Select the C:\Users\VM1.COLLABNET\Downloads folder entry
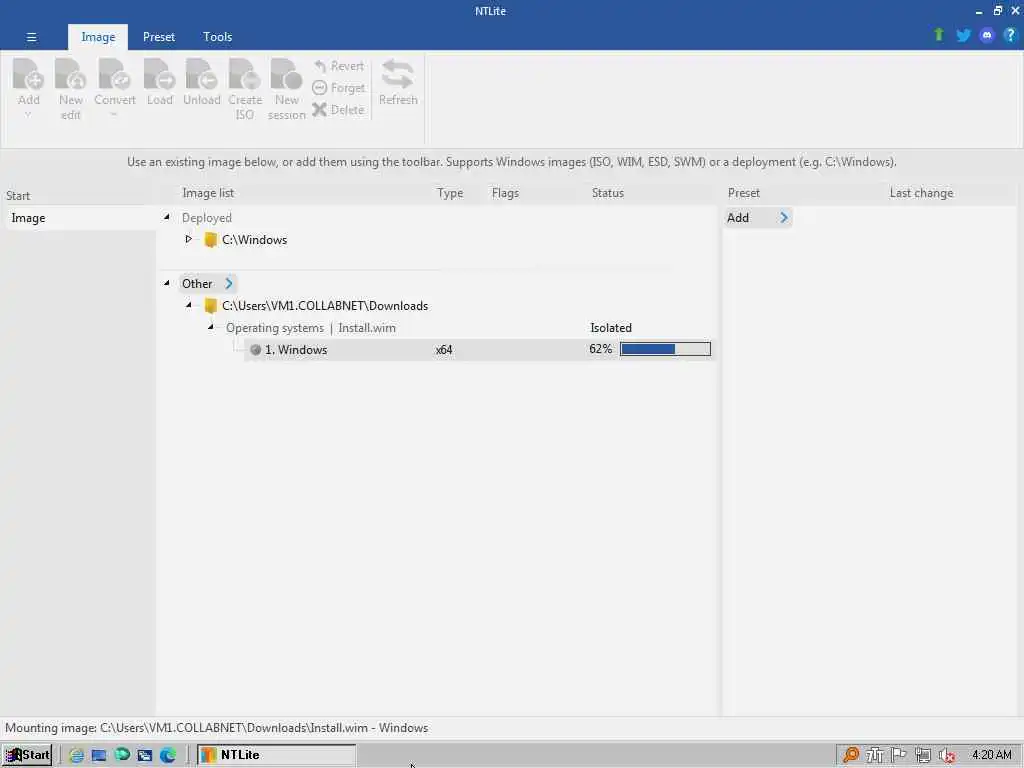Viewport: 1024px width, 768px height. tap(325, 306)
